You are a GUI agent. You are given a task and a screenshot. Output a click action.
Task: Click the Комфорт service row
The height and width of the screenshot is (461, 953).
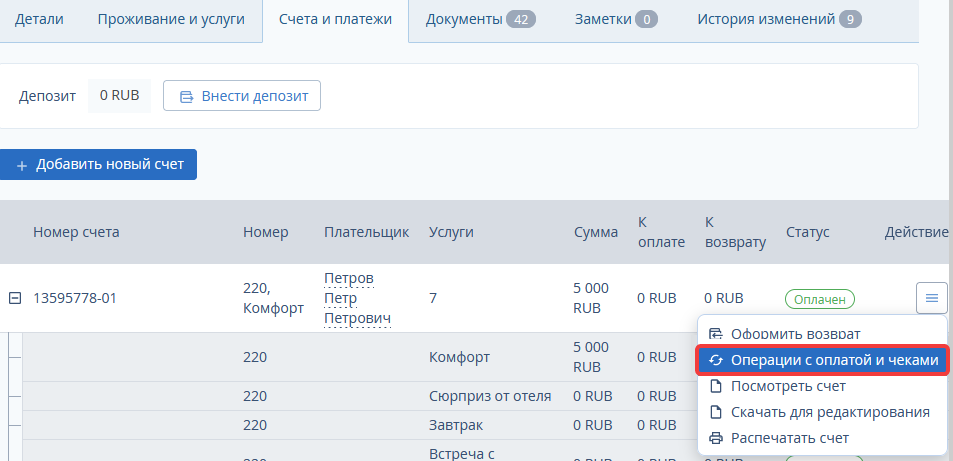click(x=459, y=357)
